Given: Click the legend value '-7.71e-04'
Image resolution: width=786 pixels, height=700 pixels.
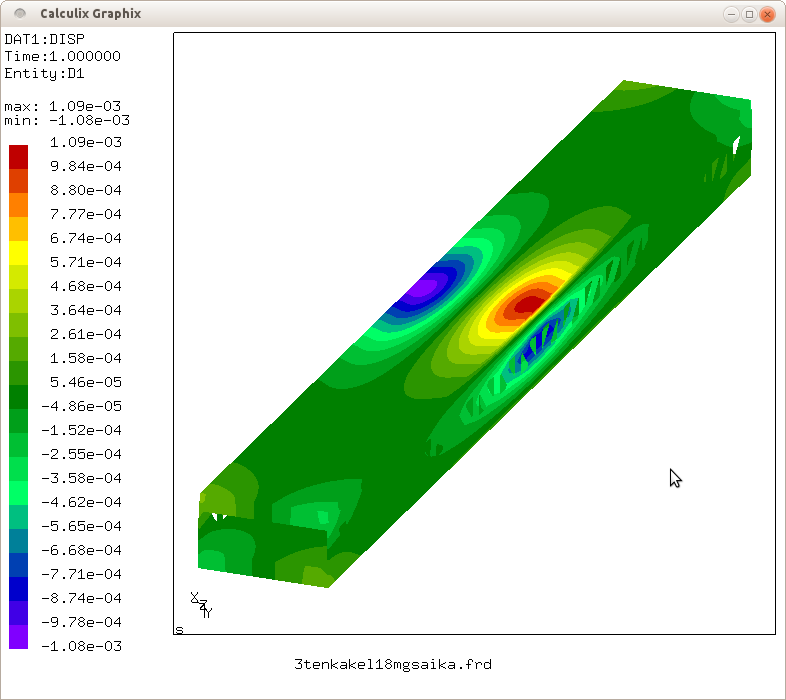Looking at the screenshot, I should click(x=82, y=574).
